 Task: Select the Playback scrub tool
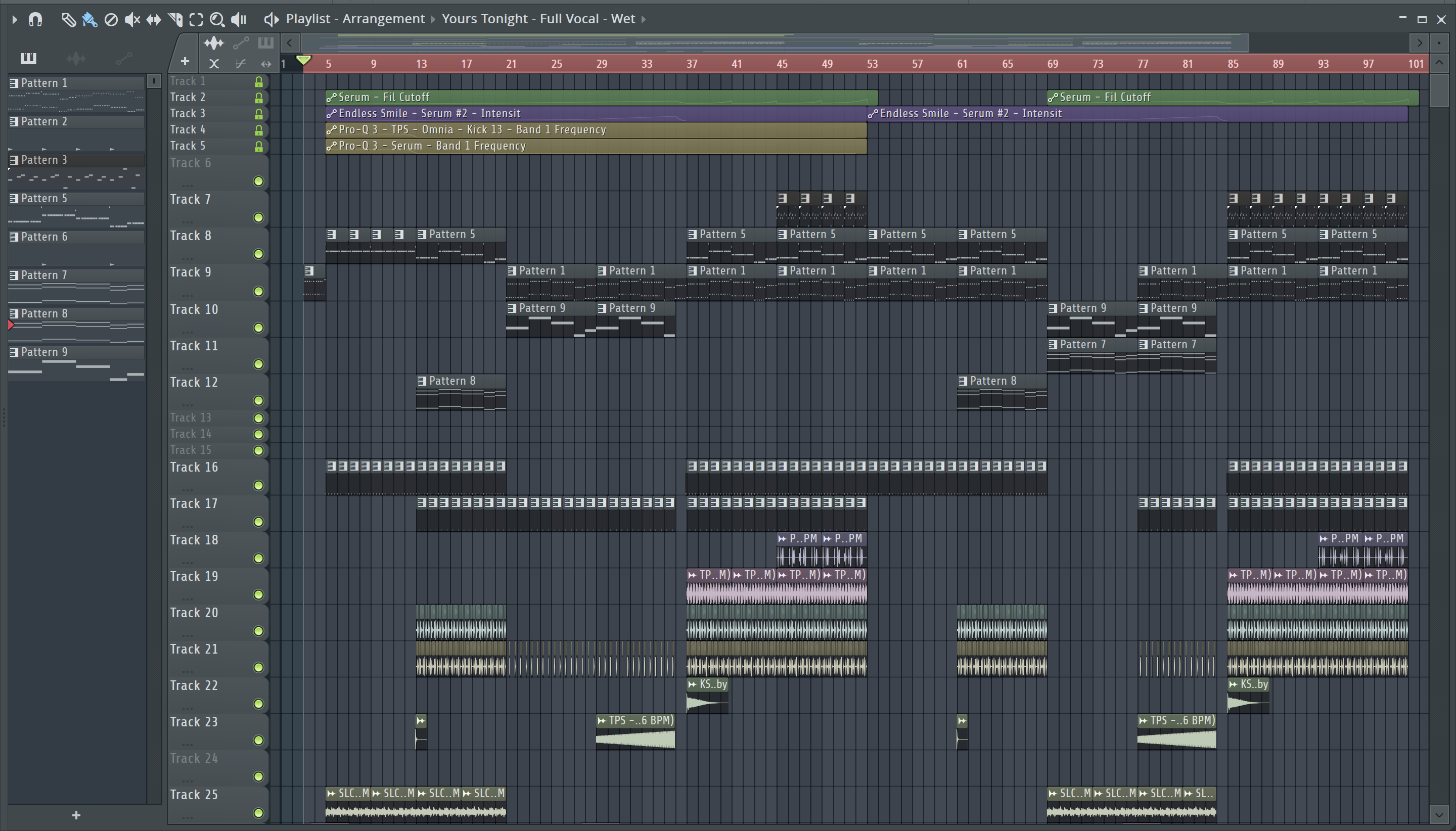(x=239, y=19)
